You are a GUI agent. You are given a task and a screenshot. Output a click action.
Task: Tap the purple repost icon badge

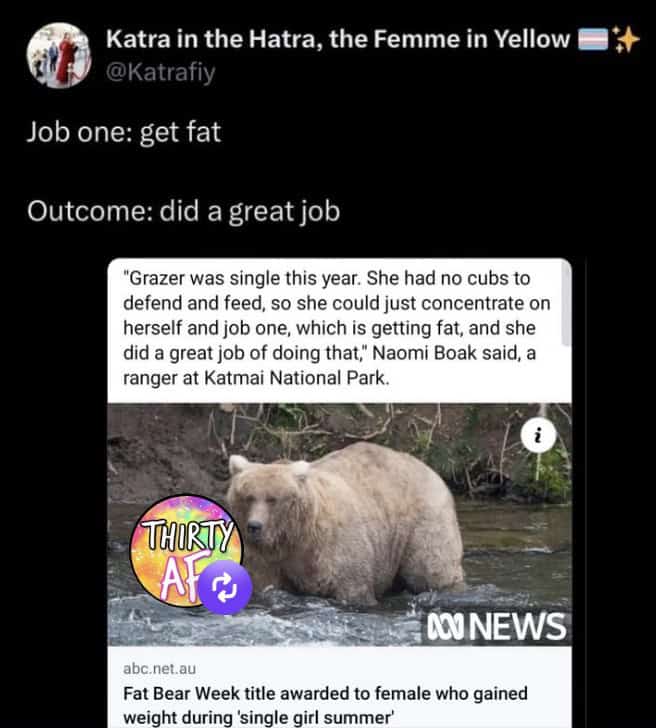(x=225, y=587)
